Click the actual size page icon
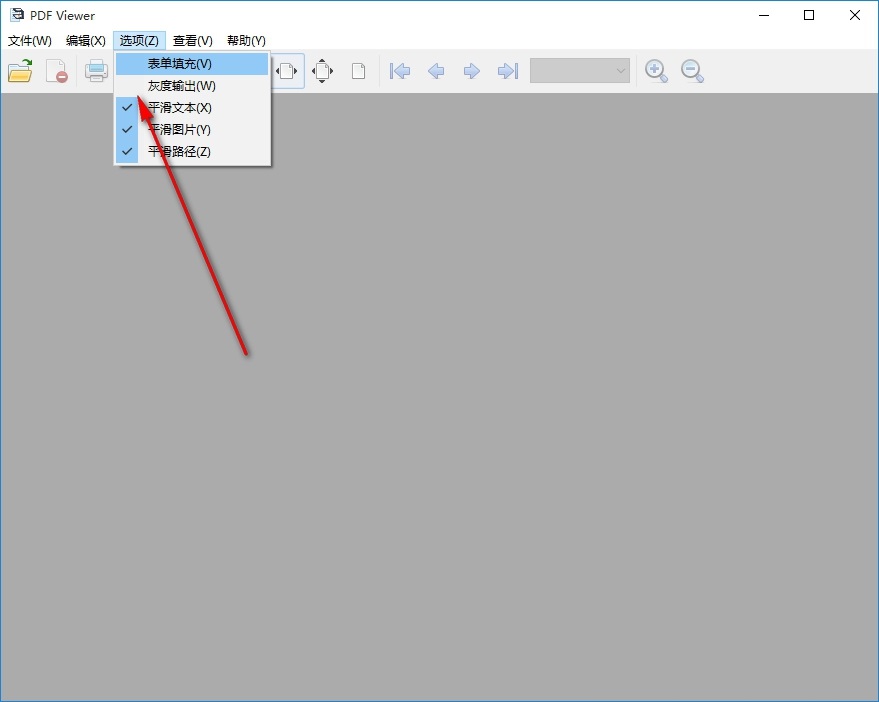879x702 pixels. tap(358, 71)
